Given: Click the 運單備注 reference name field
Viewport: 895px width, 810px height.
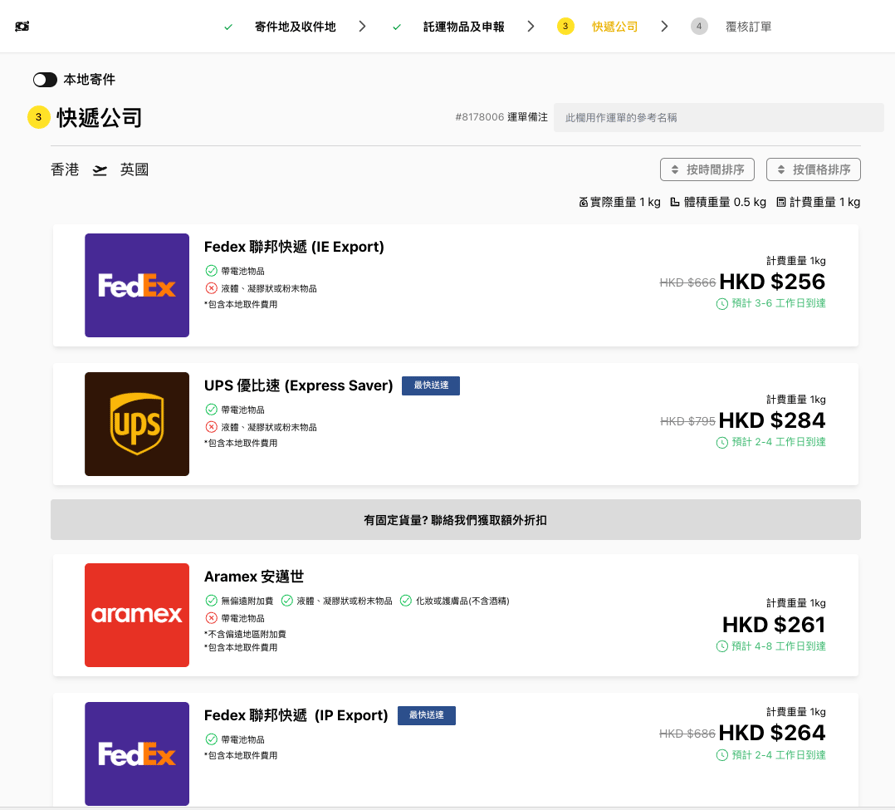Looking at the screenshot, I should (718, 118).
